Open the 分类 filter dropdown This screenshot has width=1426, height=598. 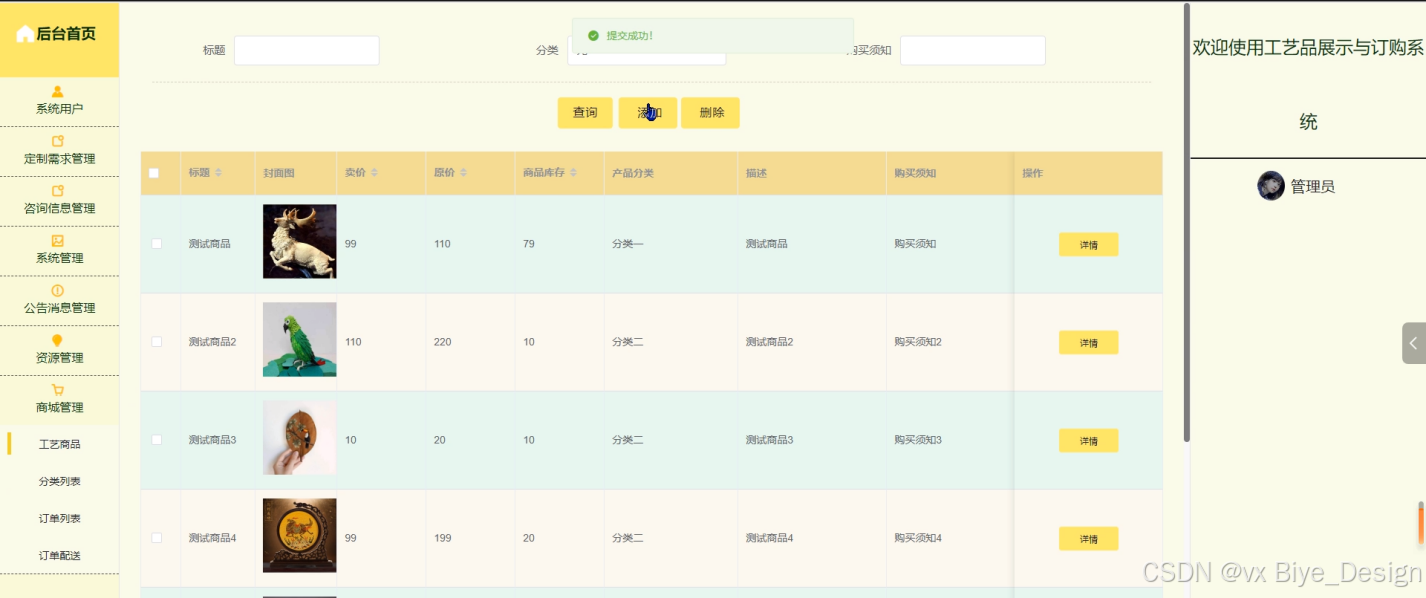646,50
